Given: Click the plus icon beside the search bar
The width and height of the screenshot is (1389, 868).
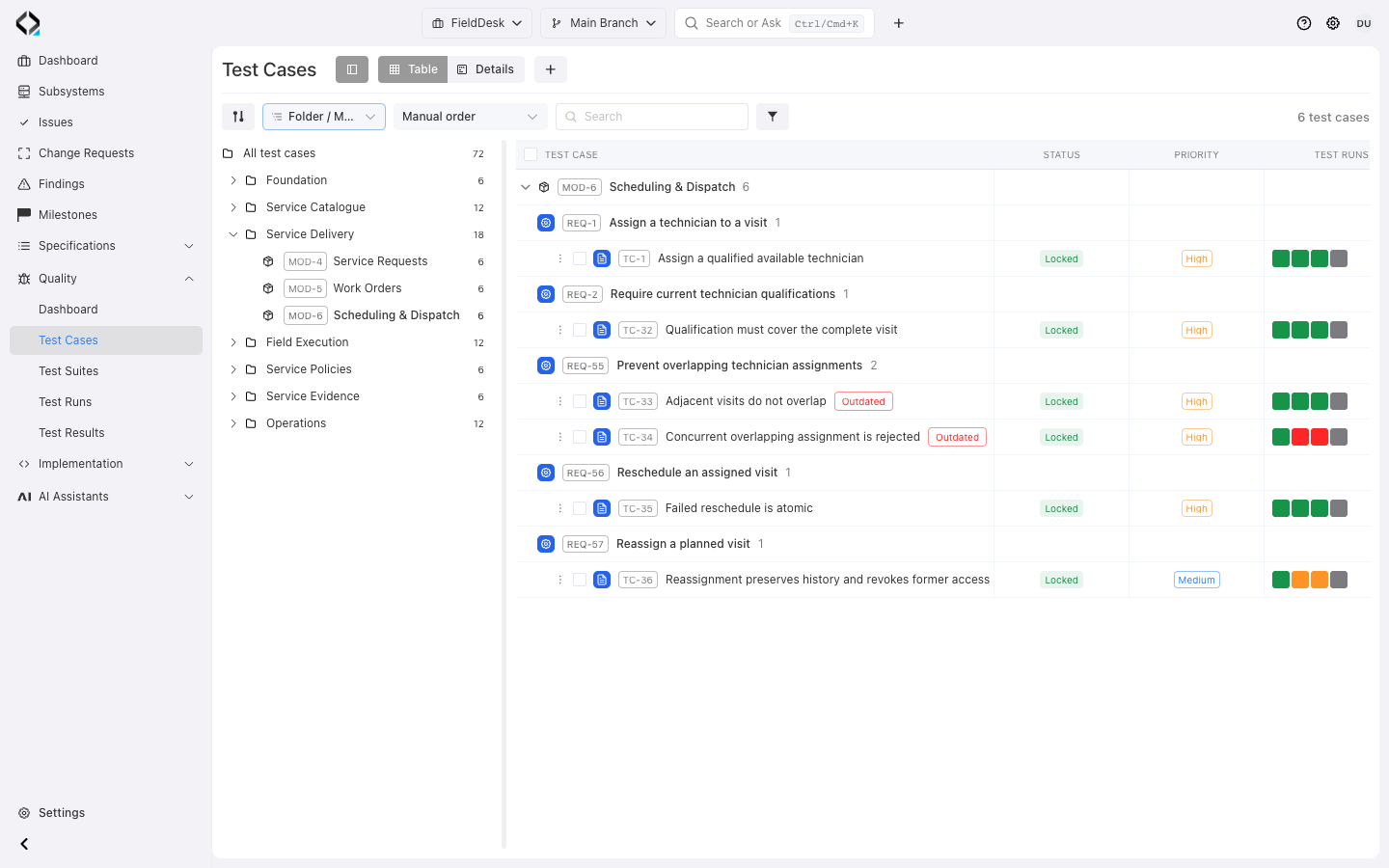Looking at the screenshot, I should pos(899,23).
